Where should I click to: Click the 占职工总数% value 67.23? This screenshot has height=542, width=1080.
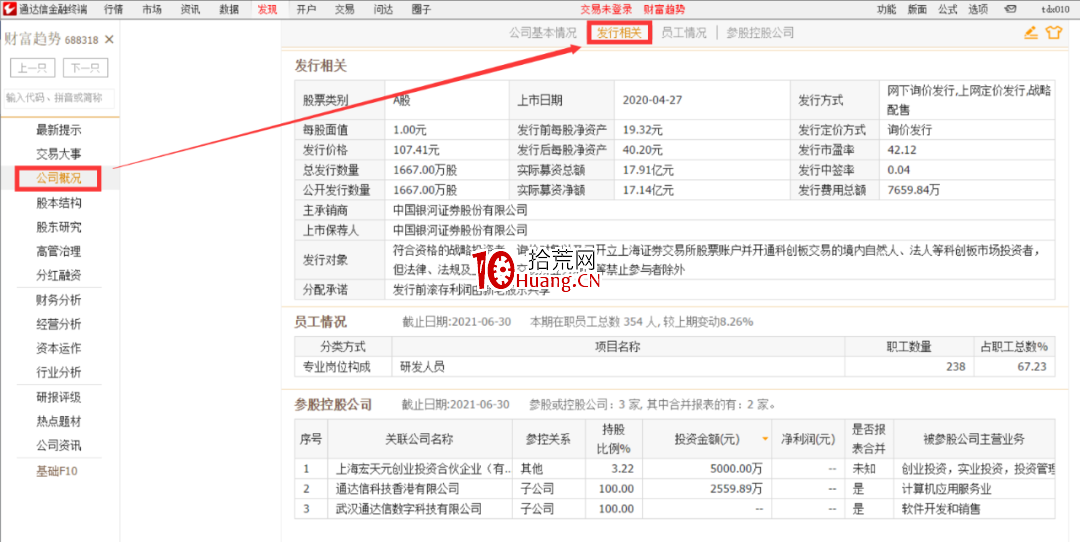click(1032, 366)
